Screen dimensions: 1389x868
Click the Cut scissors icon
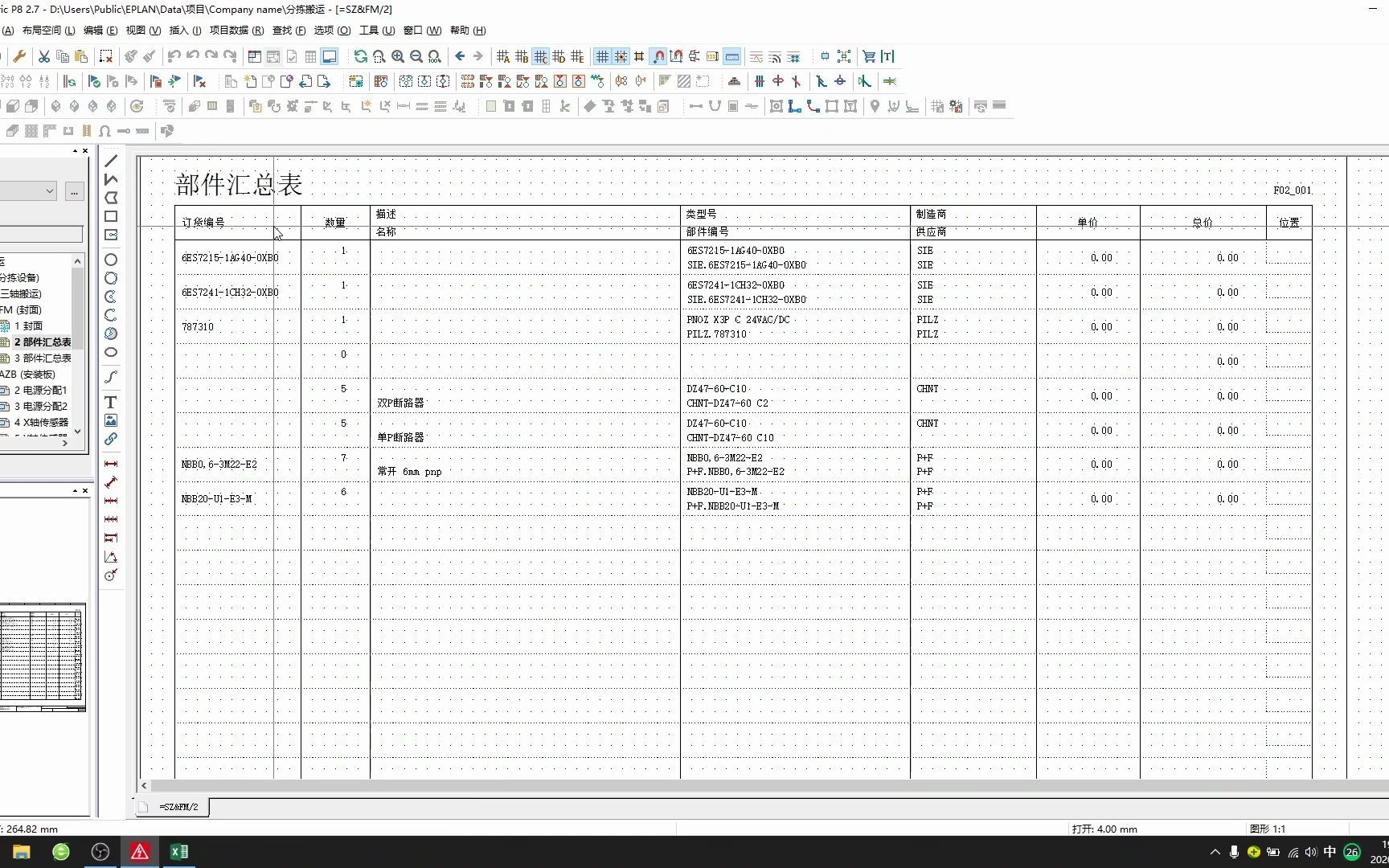pyautogui.click(x=44, y=56)
